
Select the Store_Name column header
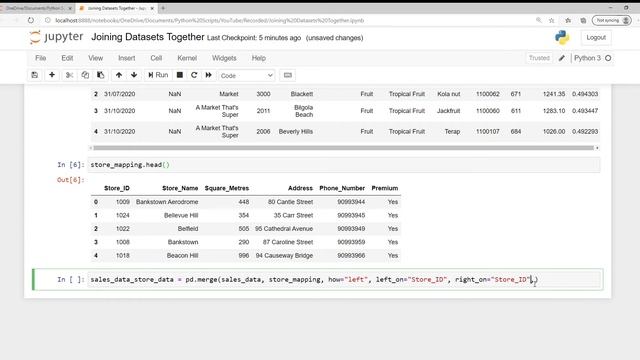pyautogui.click(x=180, y=188)
